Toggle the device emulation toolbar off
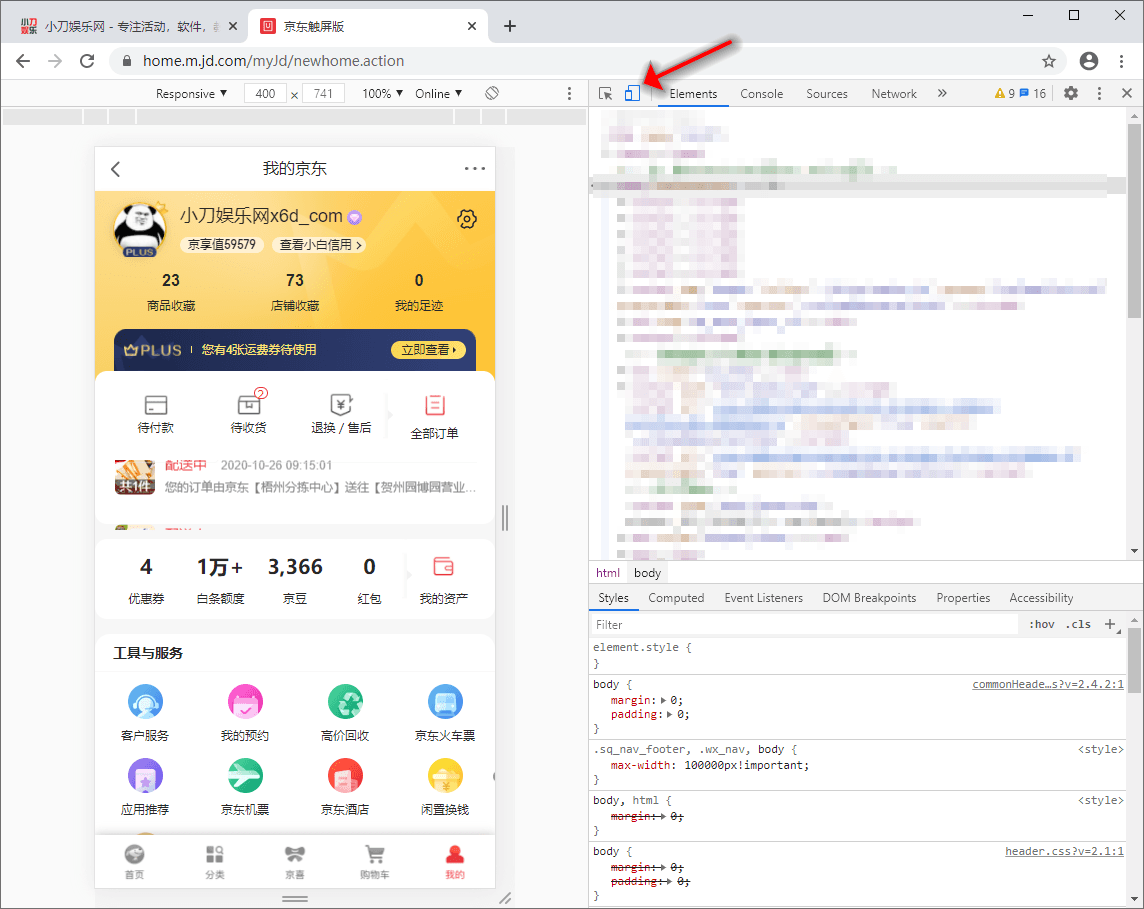1144x909 pixels. [x=631, y=92]
